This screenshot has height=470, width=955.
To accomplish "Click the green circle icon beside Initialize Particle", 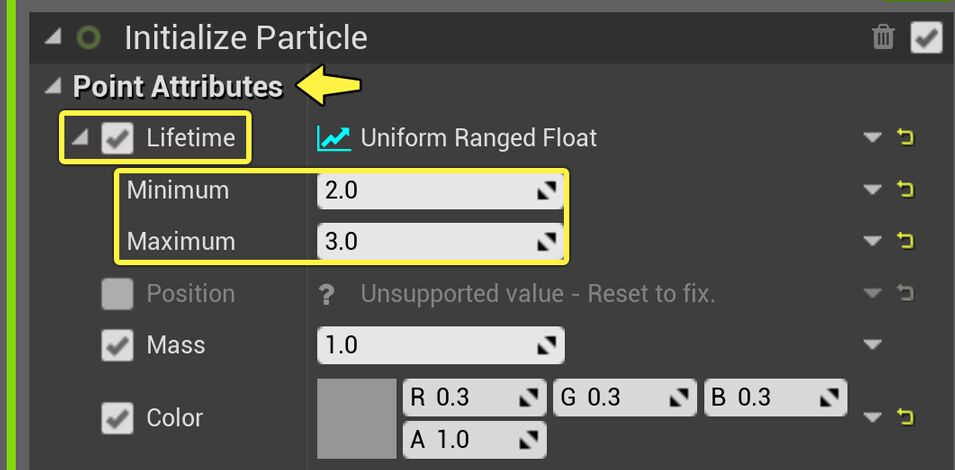I will tap(89, 38).
